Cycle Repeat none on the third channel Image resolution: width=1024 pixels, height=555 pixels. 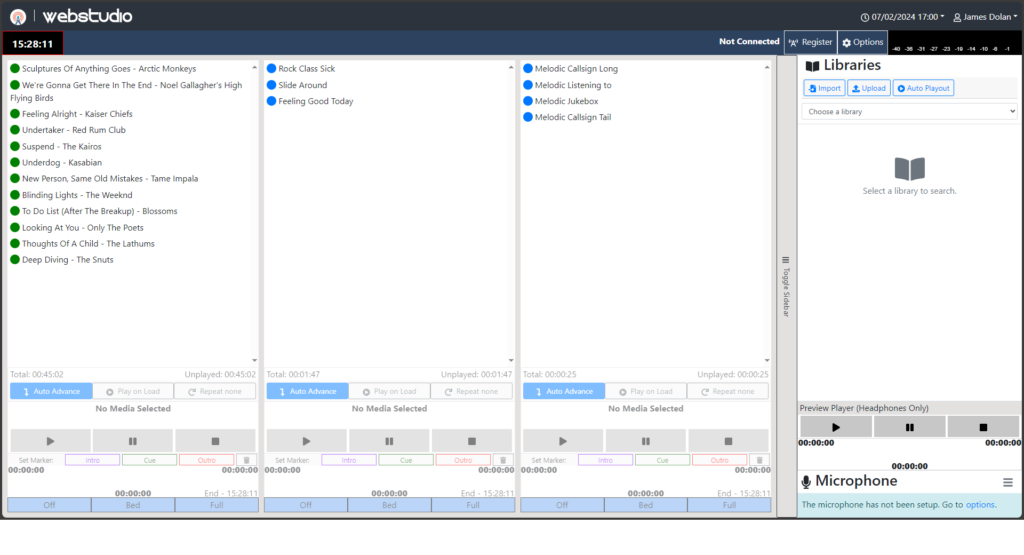(x=728, y=392)
